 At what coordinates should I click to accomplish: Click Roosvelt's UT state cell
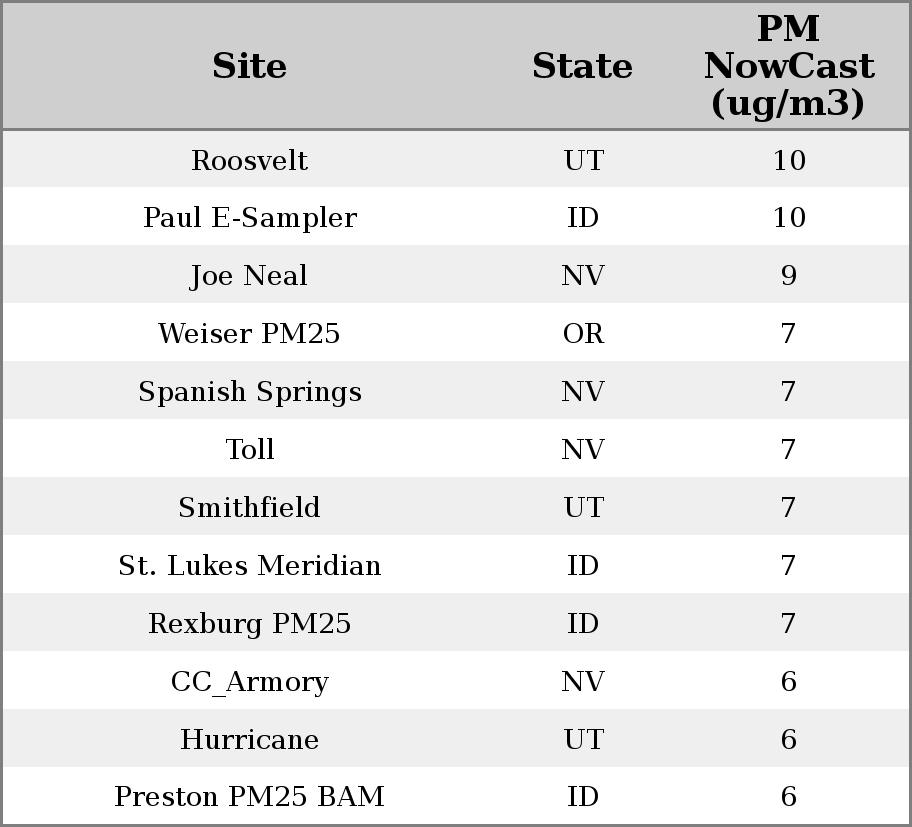click(583, 160)
